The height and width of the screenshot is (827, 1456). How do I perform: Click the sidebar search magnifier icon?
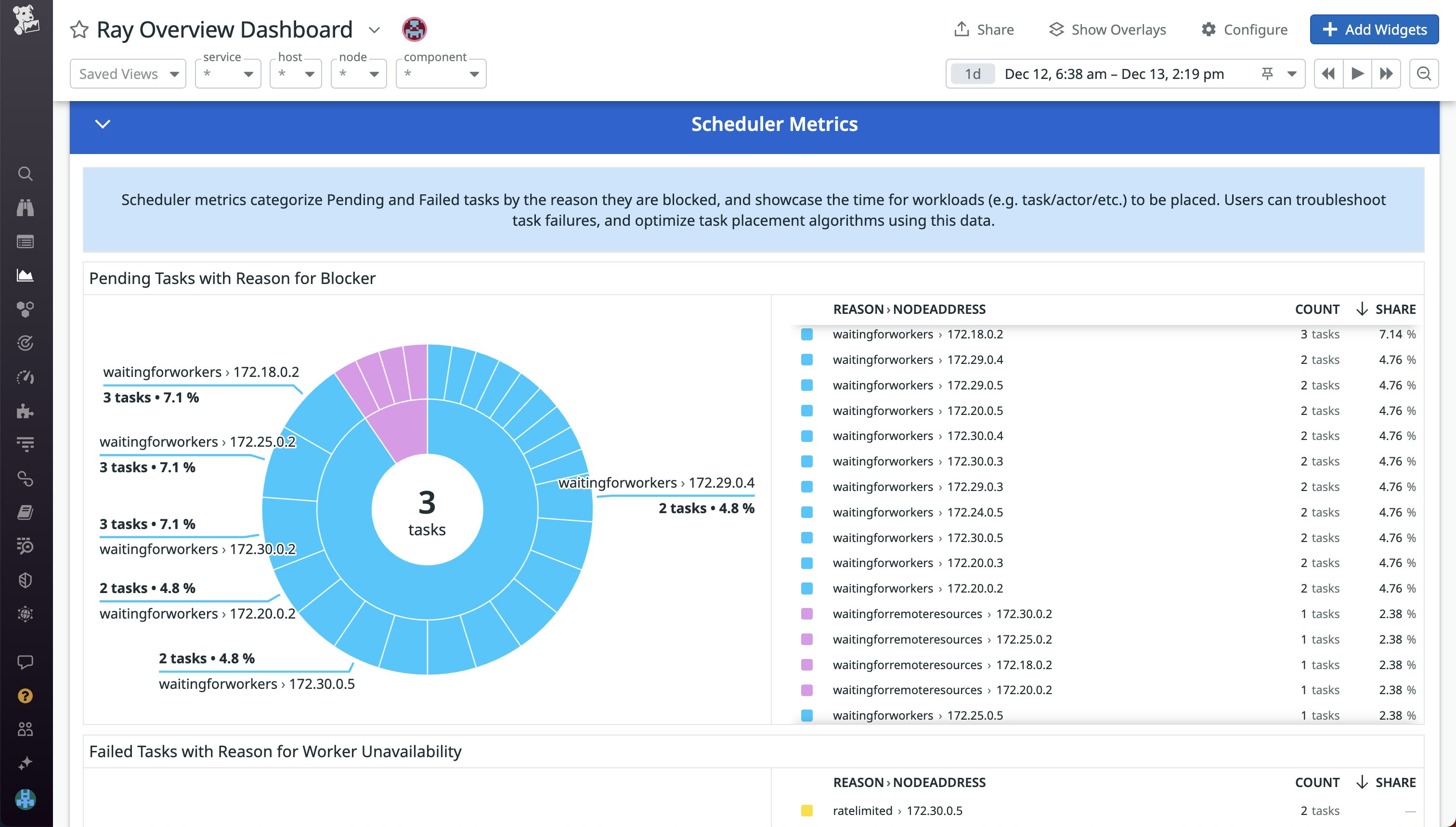click(25, 173)
